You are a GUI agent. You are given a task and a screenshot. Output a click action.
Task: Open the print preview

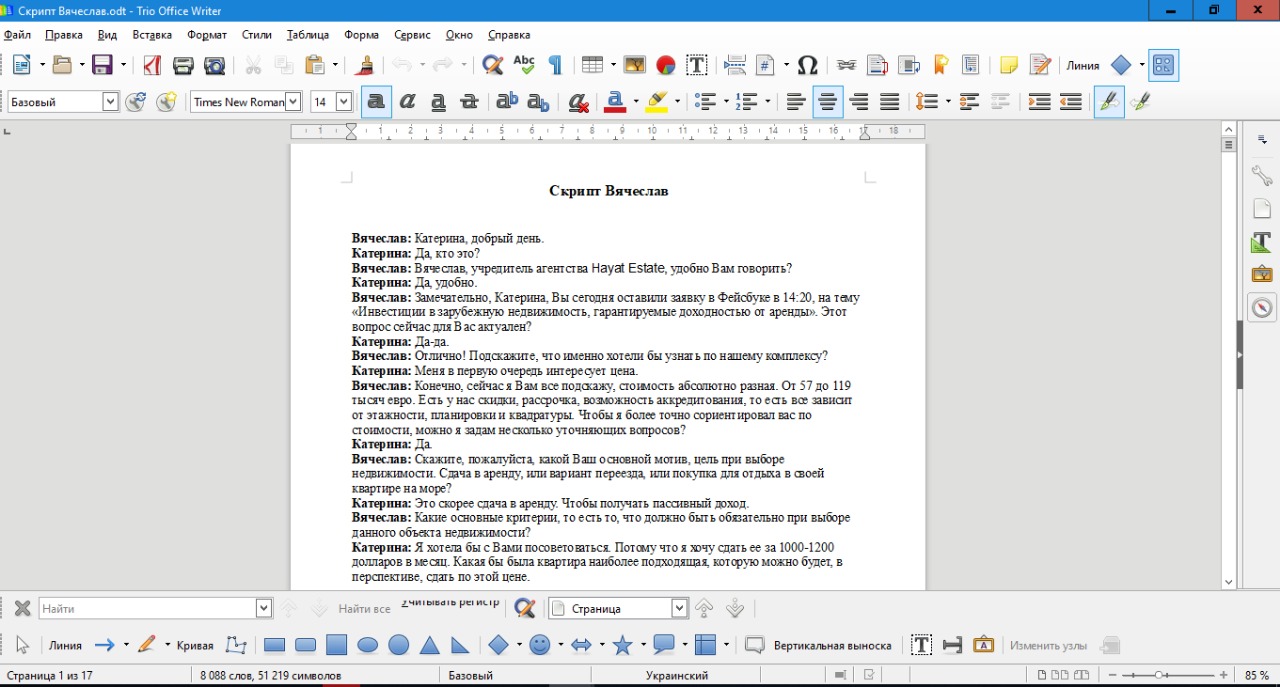(214, 66)
